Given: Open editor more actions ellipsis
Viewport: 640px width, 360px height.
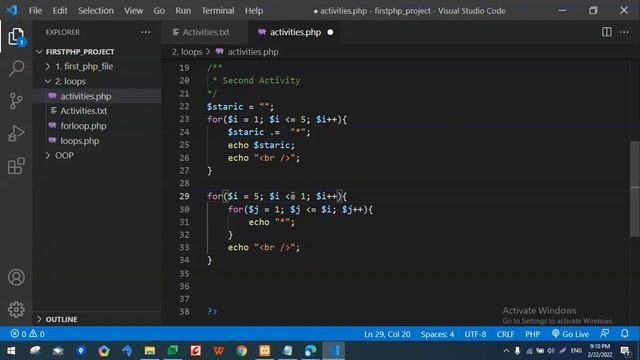Looking at the screenshot, I should coord(624,32).
